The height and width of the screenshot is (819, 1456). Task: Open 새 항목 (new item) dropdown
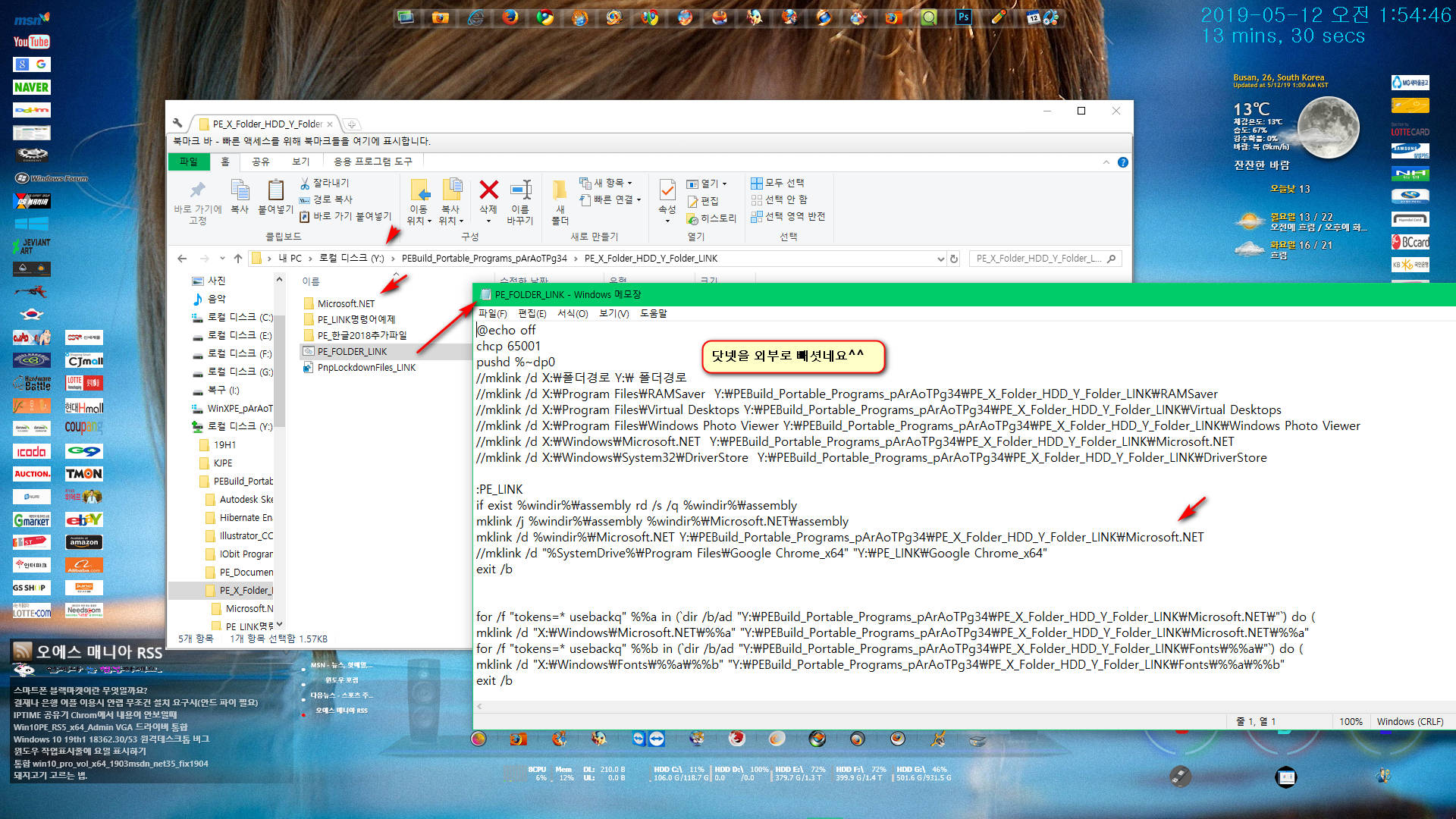(x=606, y=183)
